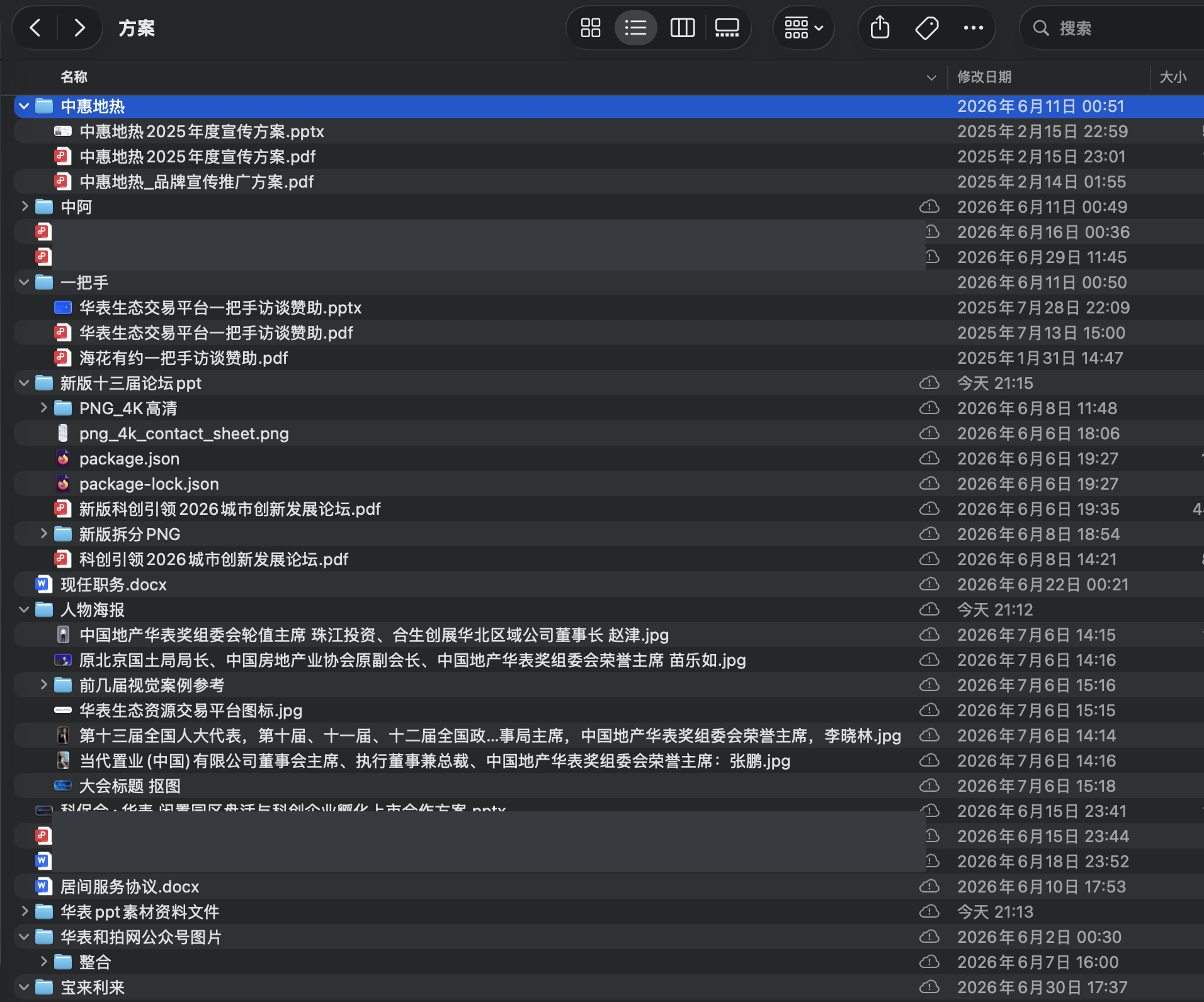Click the Word icon of 居间服务协议.docx
The height and width of the screenshot is (1002, 1204).
click(43, 886)
